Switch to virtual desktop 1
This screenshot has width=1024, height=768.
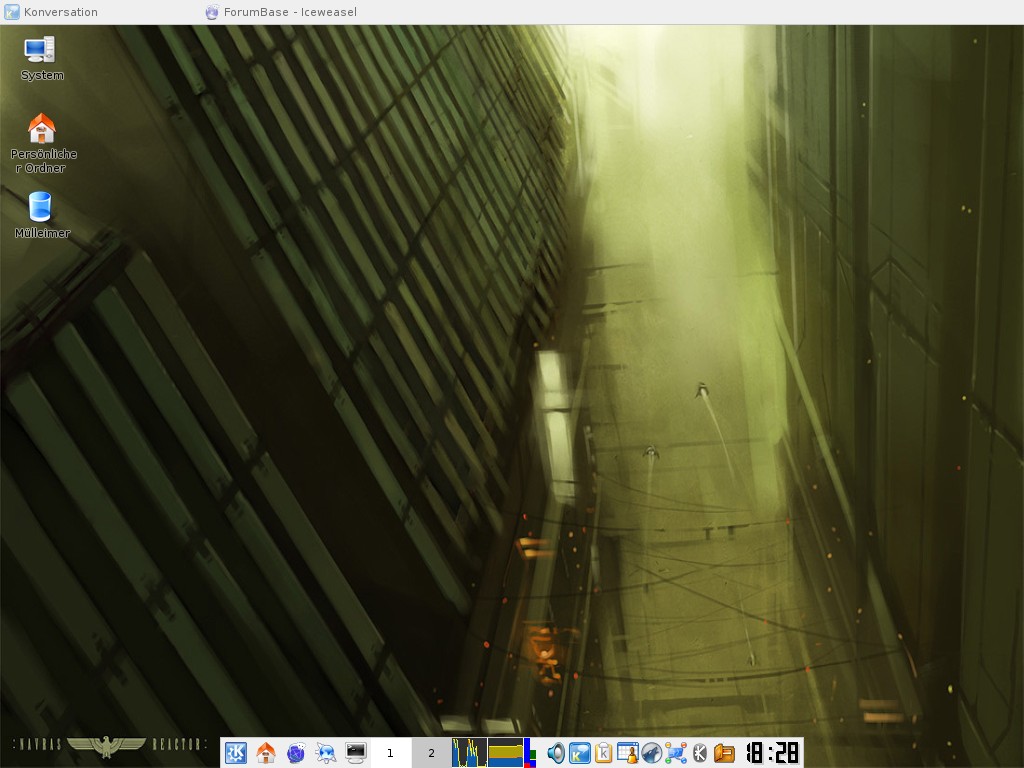(x=391, y=753)
